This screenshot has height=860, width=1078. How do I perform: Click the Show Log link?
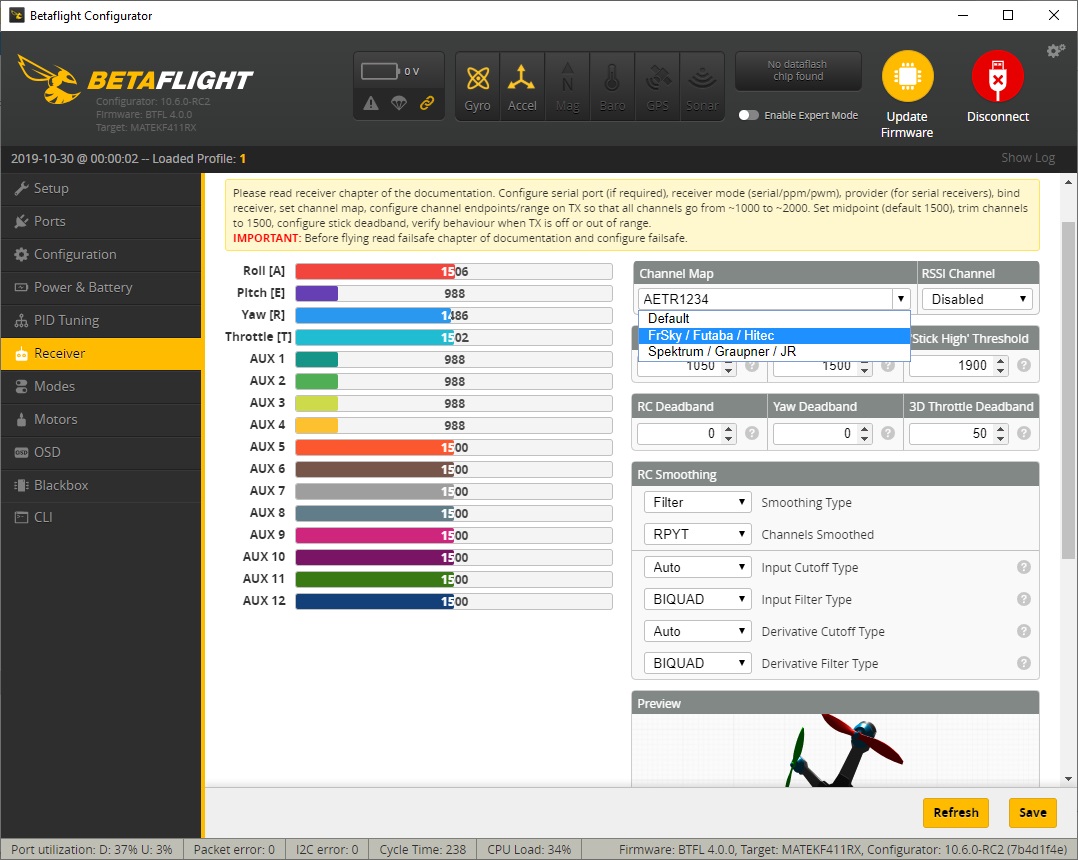[1028, 158]
